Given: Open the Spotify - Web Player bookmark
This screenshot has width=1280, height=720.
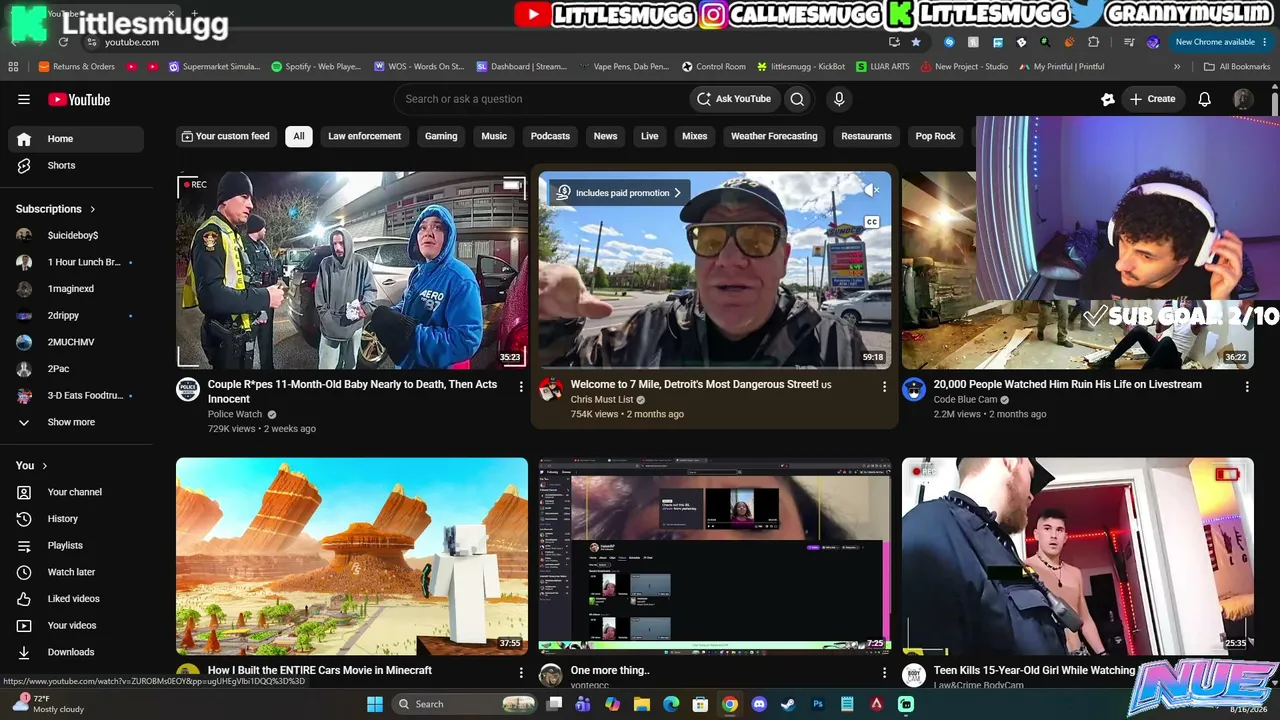Looking at the screenshot, I should pos(316,67).
